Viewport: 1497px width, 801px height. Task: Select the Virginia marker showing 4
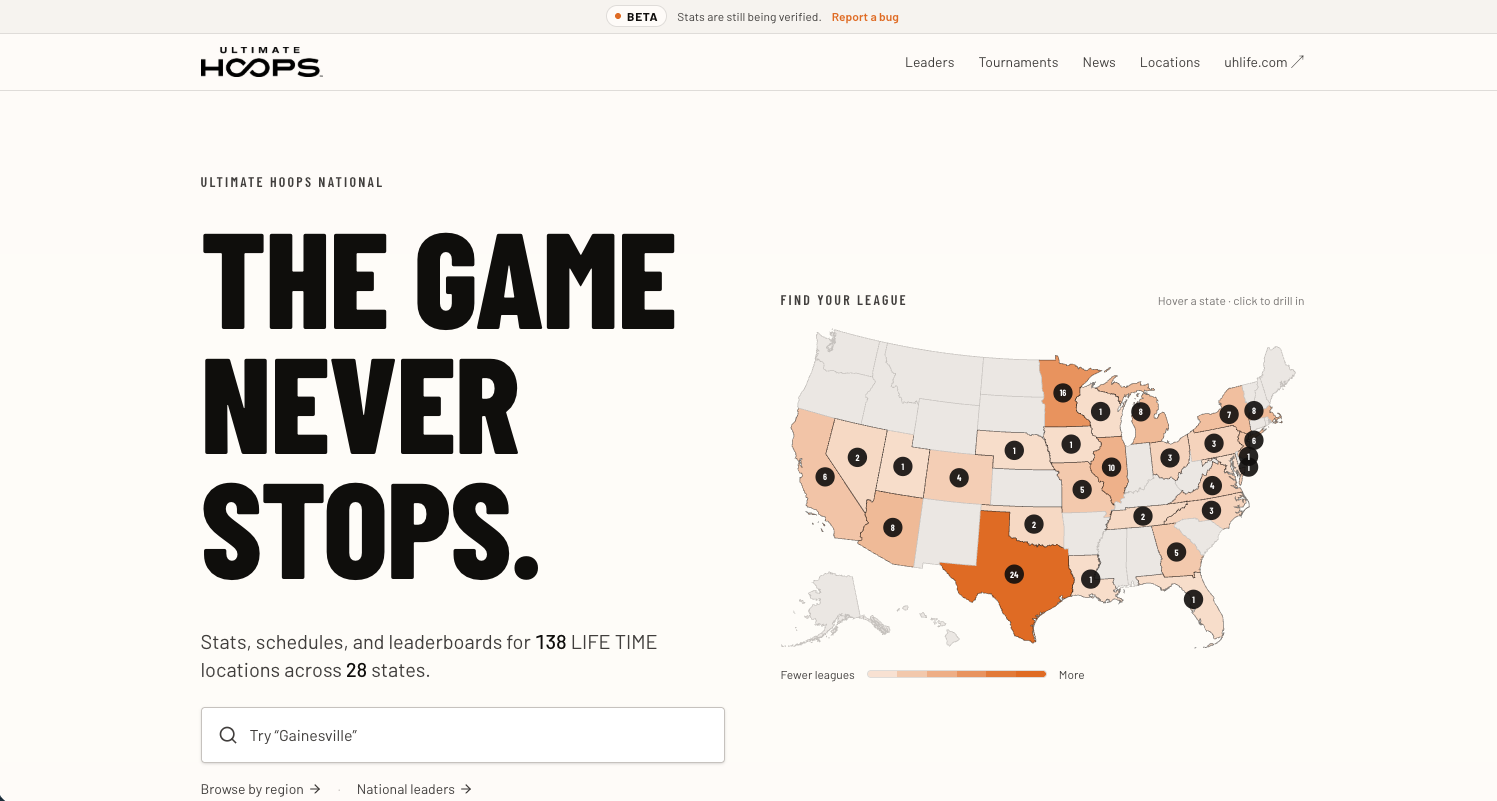click(x=1212, y=485)
